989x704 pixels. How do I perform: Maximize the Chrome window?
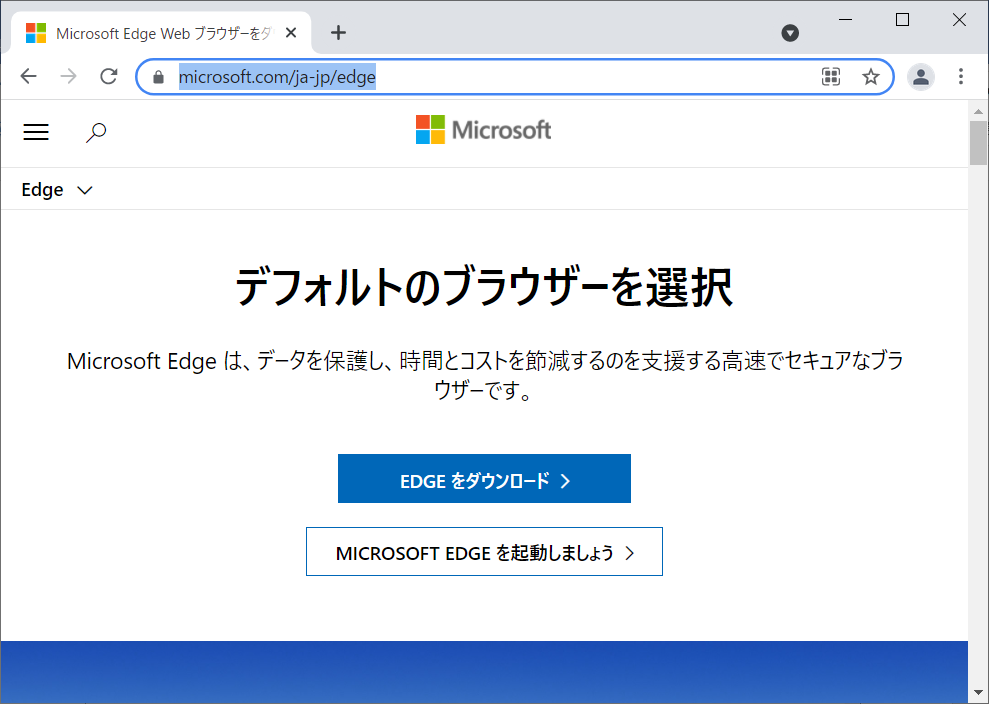[903, 20]
